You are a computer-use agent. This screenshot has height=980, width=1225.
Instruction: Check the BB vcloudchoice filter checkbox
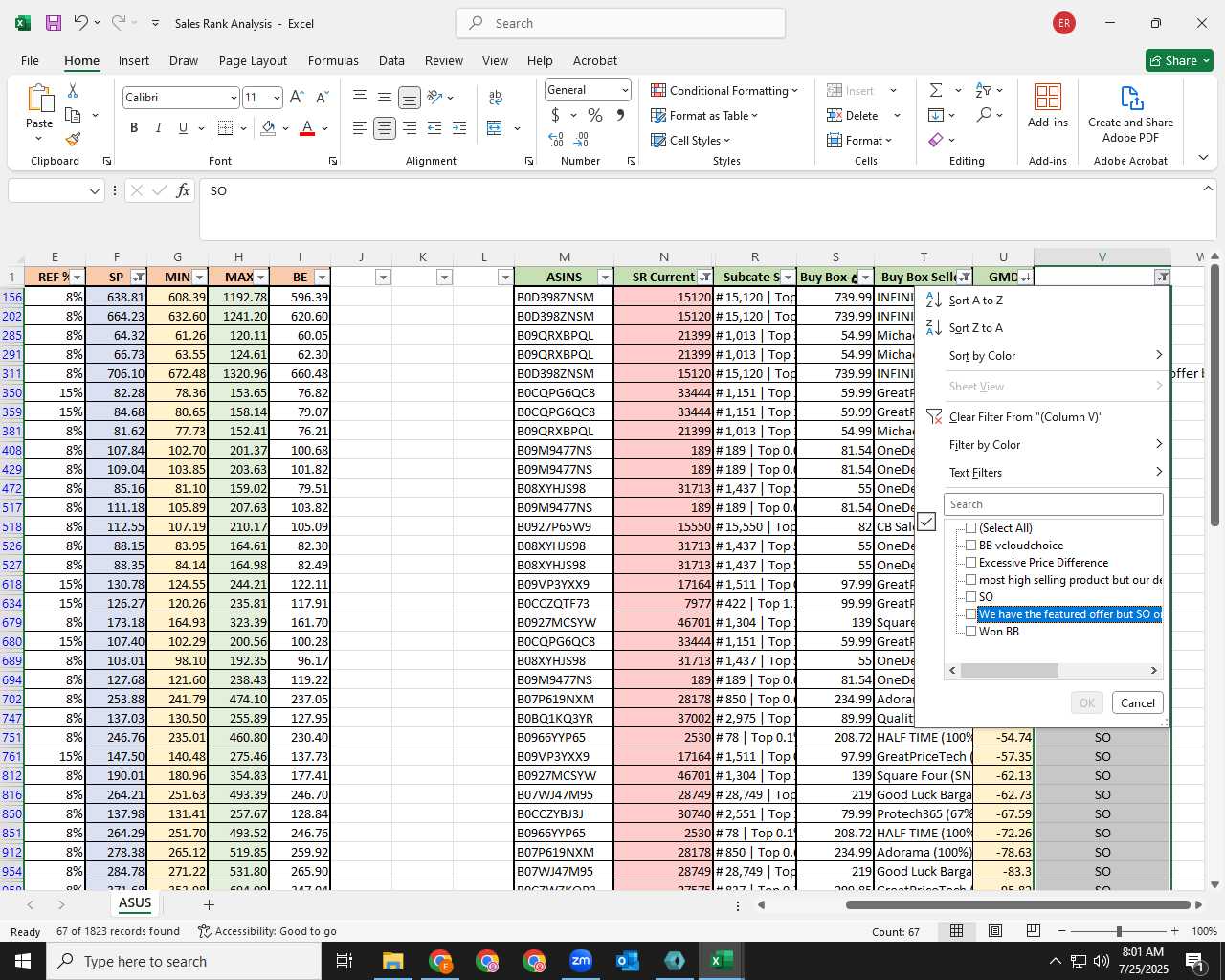971,546
